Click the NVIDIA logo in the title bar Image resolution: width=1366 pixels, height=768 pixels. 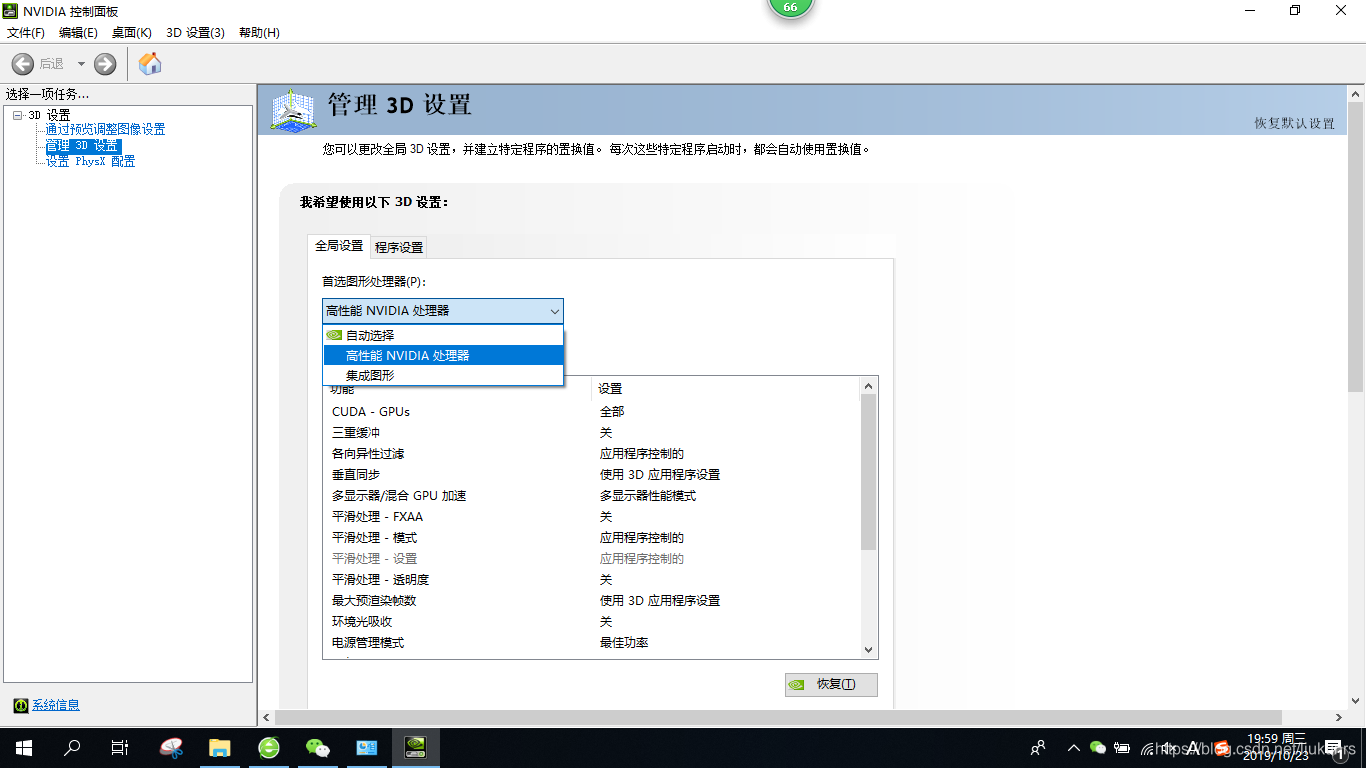pyautogui.click(x=11, y=11)
